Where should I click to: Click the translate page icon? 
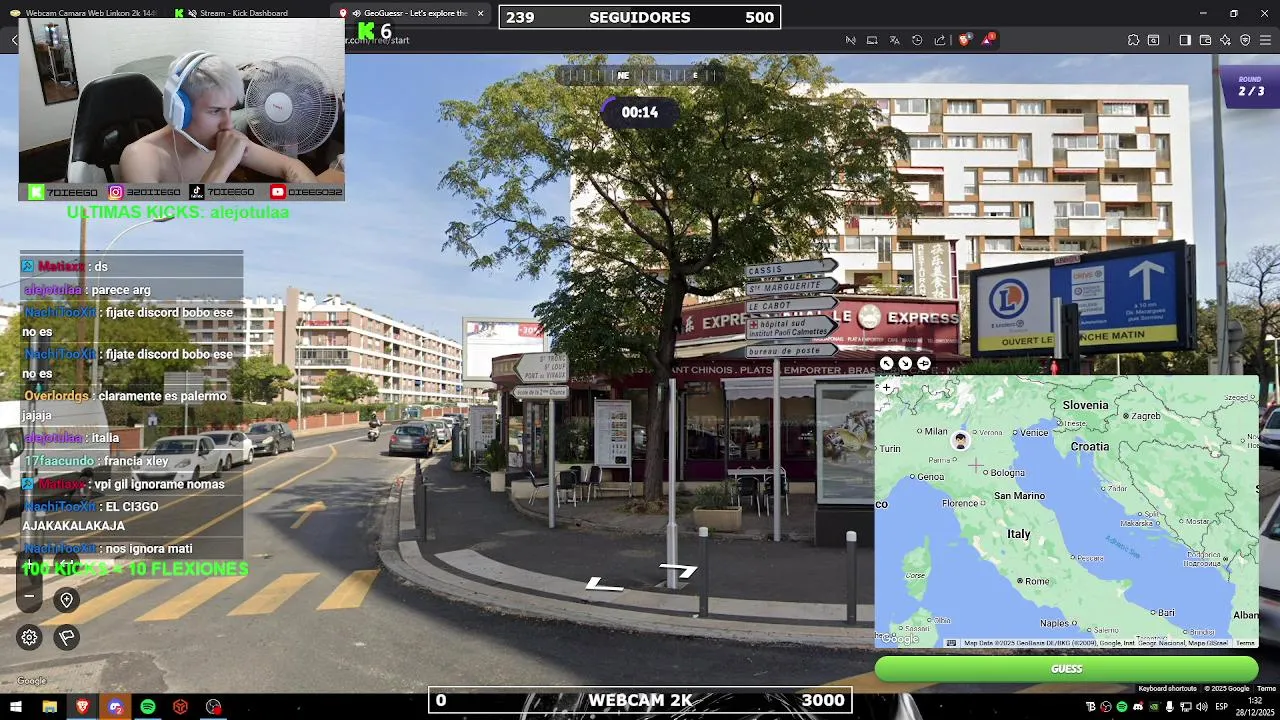pyautogui.click(x=894, y=40)
